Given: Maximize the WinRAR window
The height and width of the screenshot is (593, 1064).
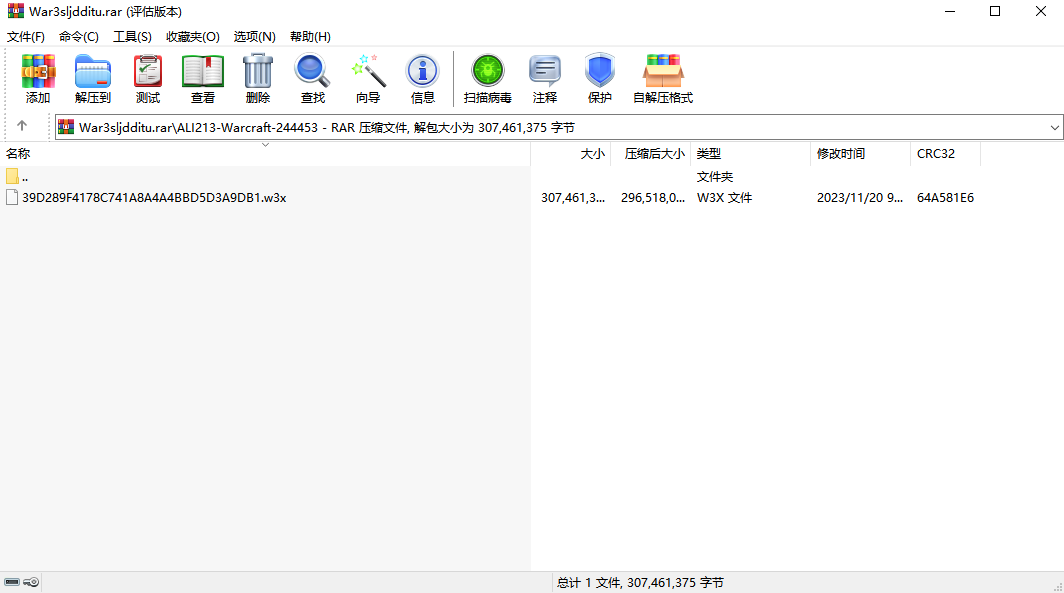Looking at the screenshot, I should pyautogui.click(x=995, y=11).
